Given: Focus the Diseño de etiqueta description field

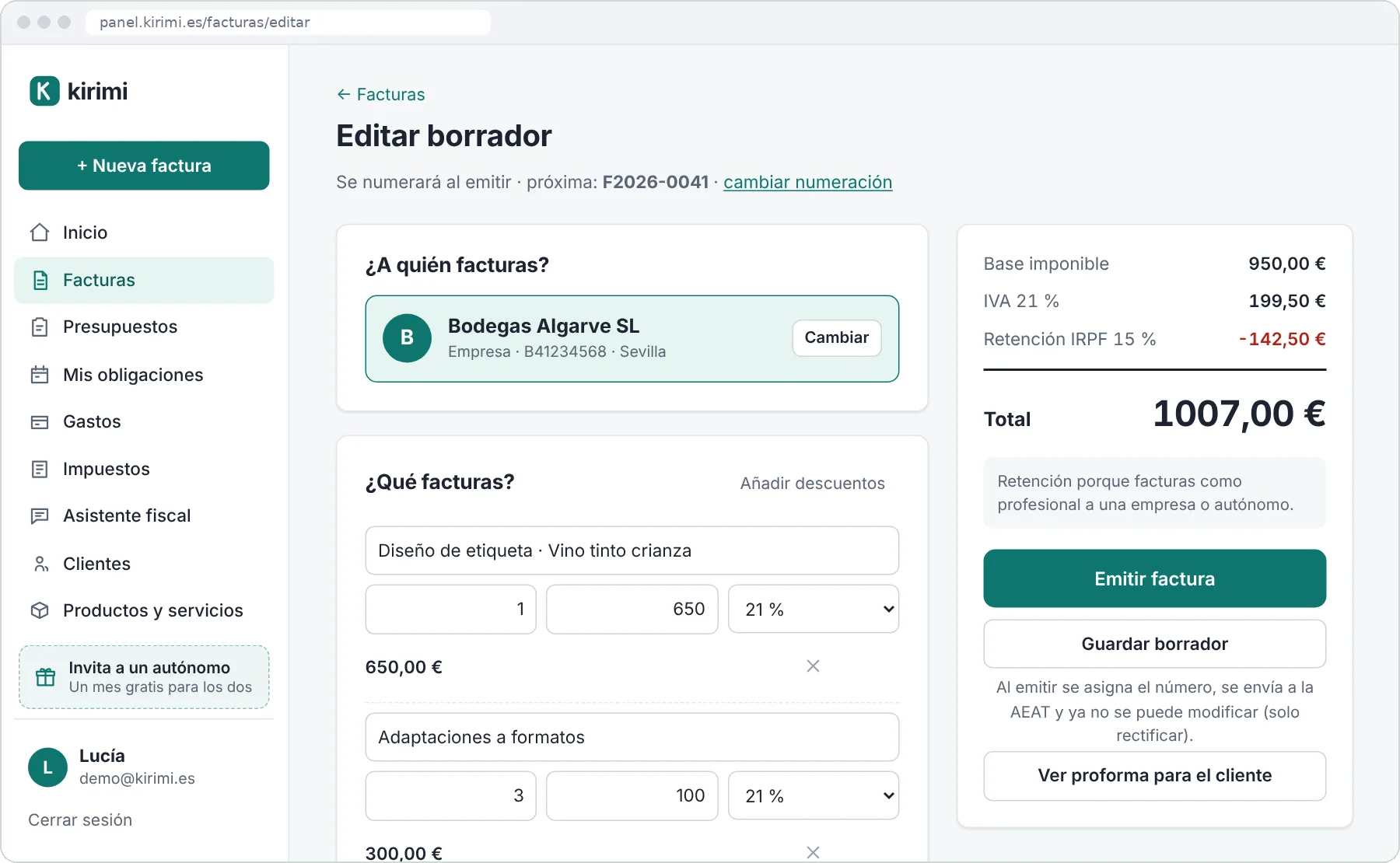Looking at the screenshot, I should [632, 550].
